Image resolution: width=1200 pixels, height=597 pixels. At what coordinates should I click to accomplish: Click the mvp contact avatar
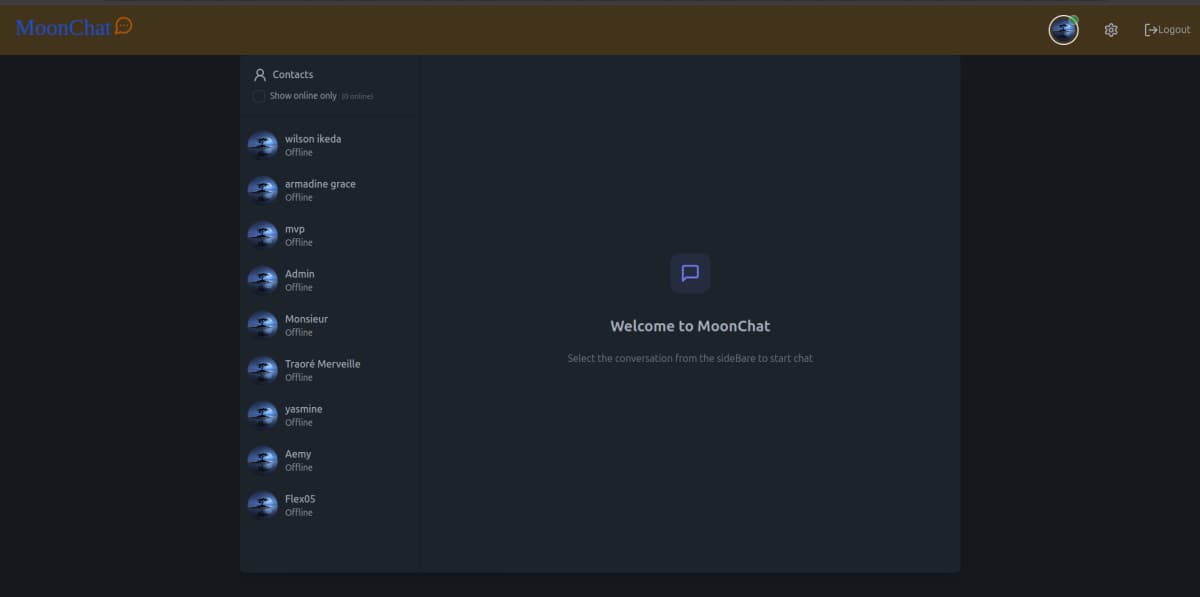tap(263, 235)
